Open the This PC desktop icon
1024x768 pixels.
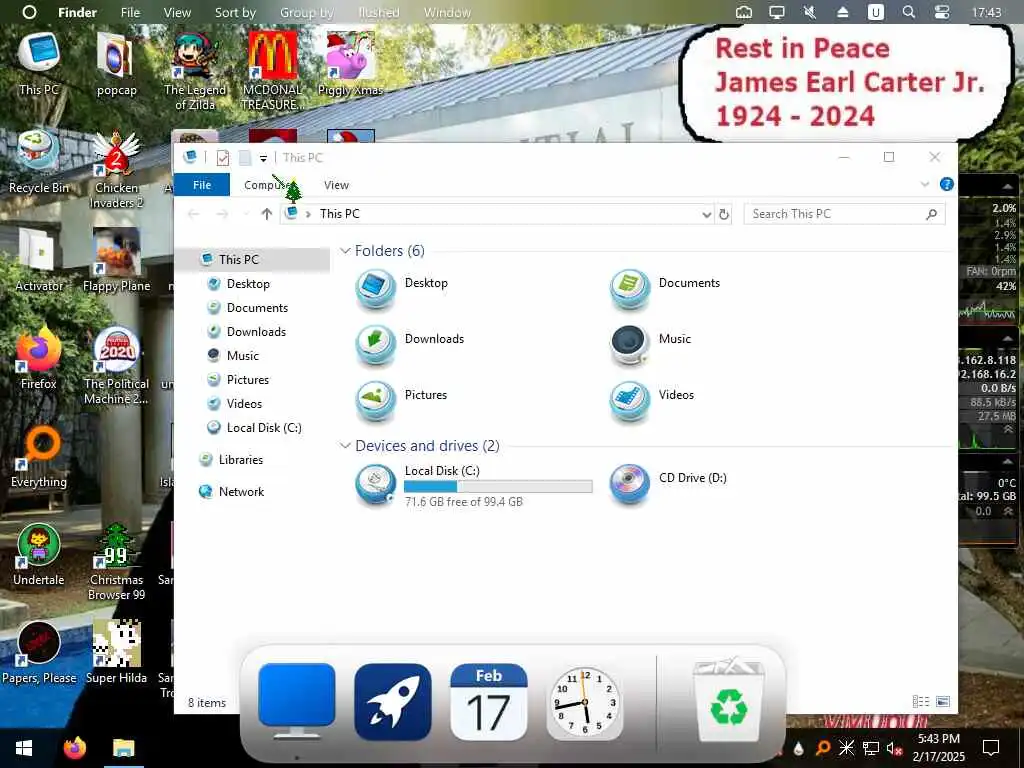39,64
